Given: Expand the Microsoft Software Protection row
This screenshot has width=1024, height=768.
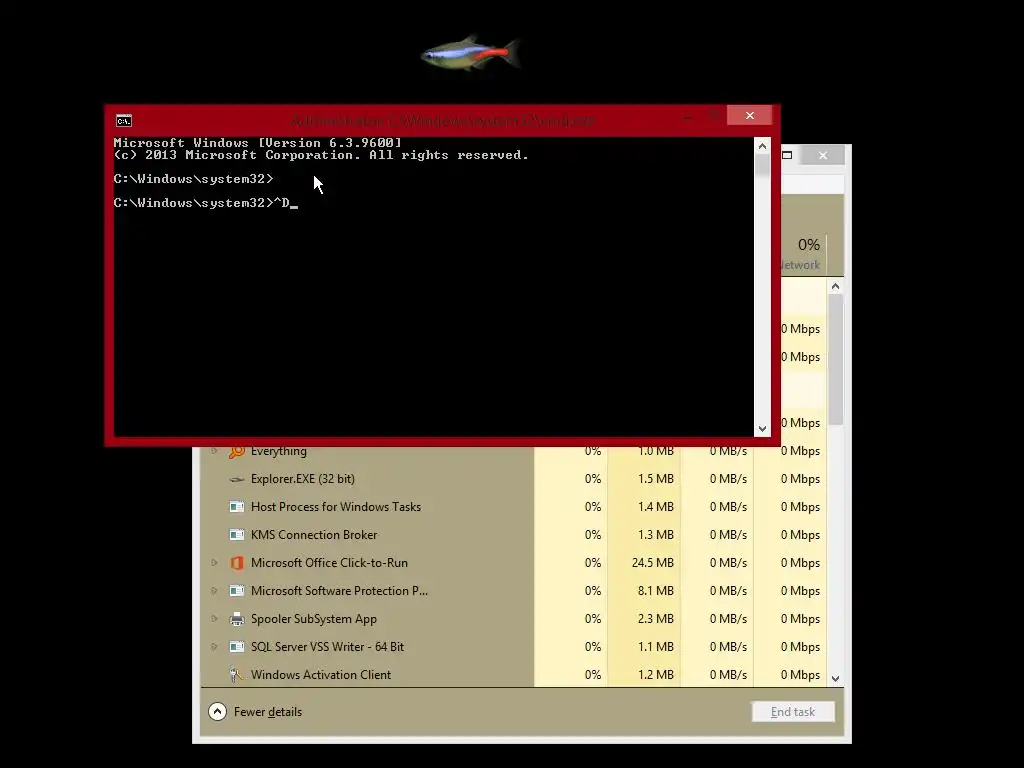Looking at the screenshot, I should tap(214, 591).
